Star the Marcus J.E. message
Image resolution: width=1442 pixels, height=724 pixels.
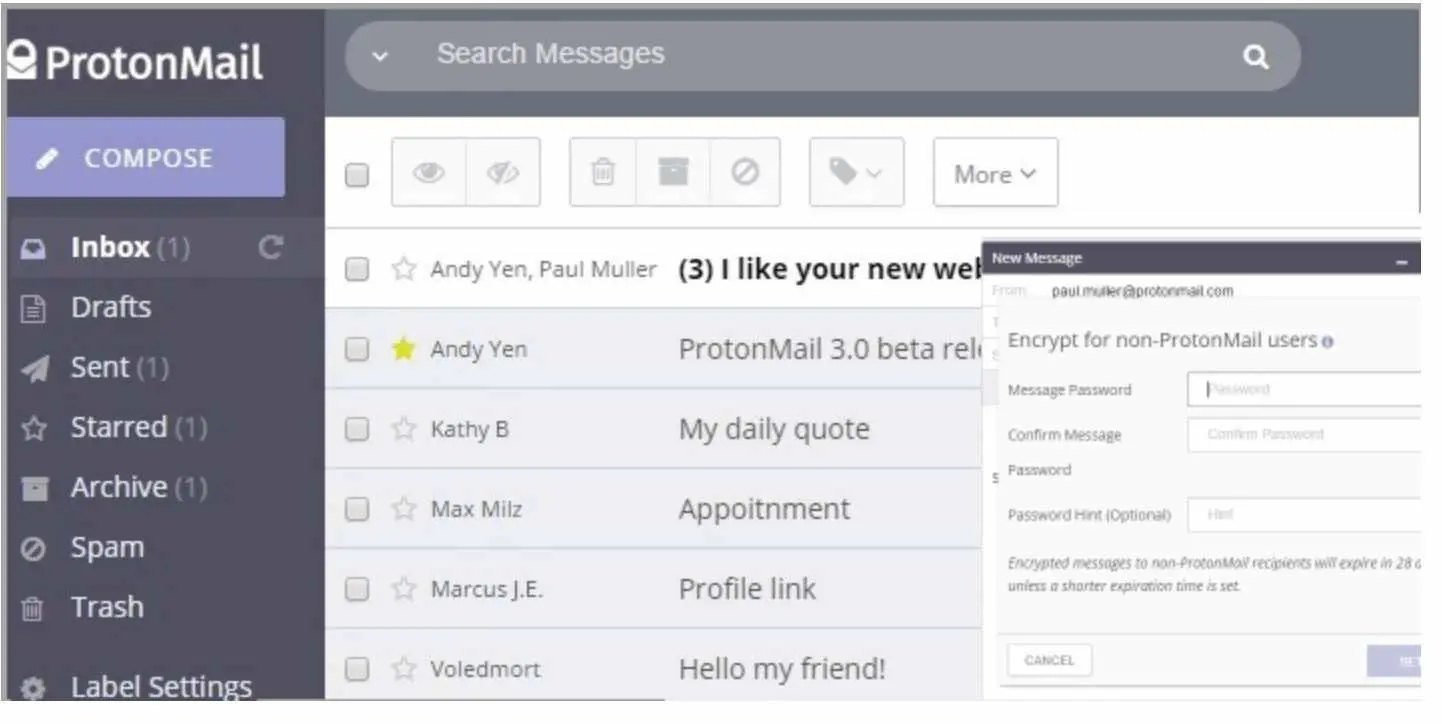tap(403, 589)
